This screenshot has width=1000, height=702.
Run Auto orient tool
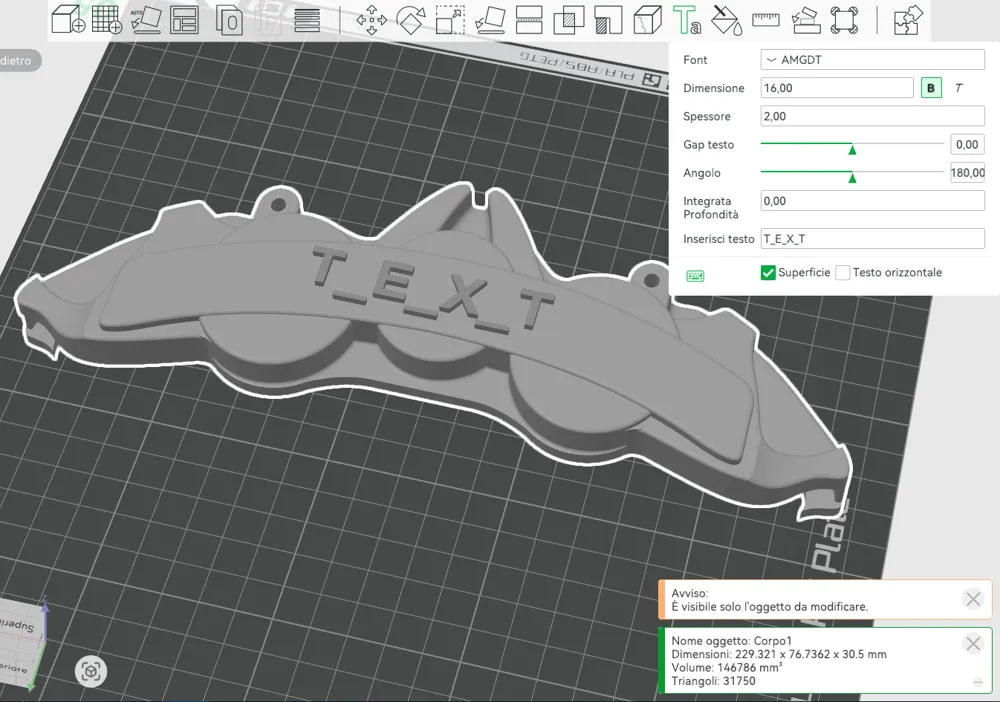[x=146, y=19]
